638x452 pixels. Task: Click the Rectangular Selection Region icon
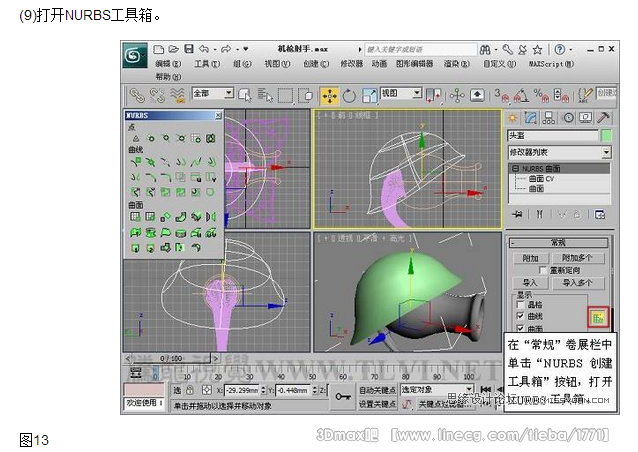pyautogui.click(x=285, y=96)
